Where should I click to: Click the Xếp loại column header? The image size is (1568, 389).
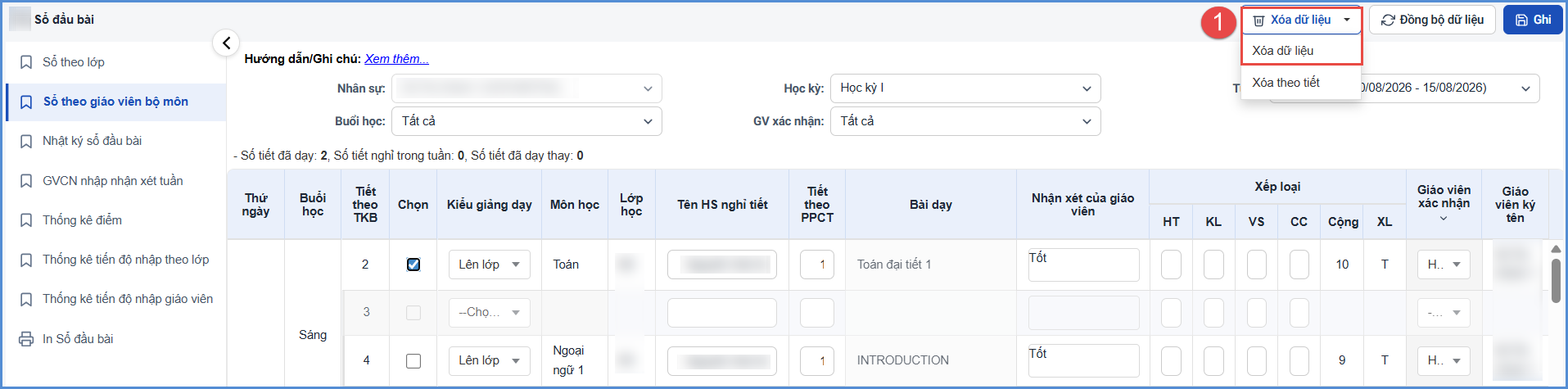pyautogui.click(x=1277, y=187)
